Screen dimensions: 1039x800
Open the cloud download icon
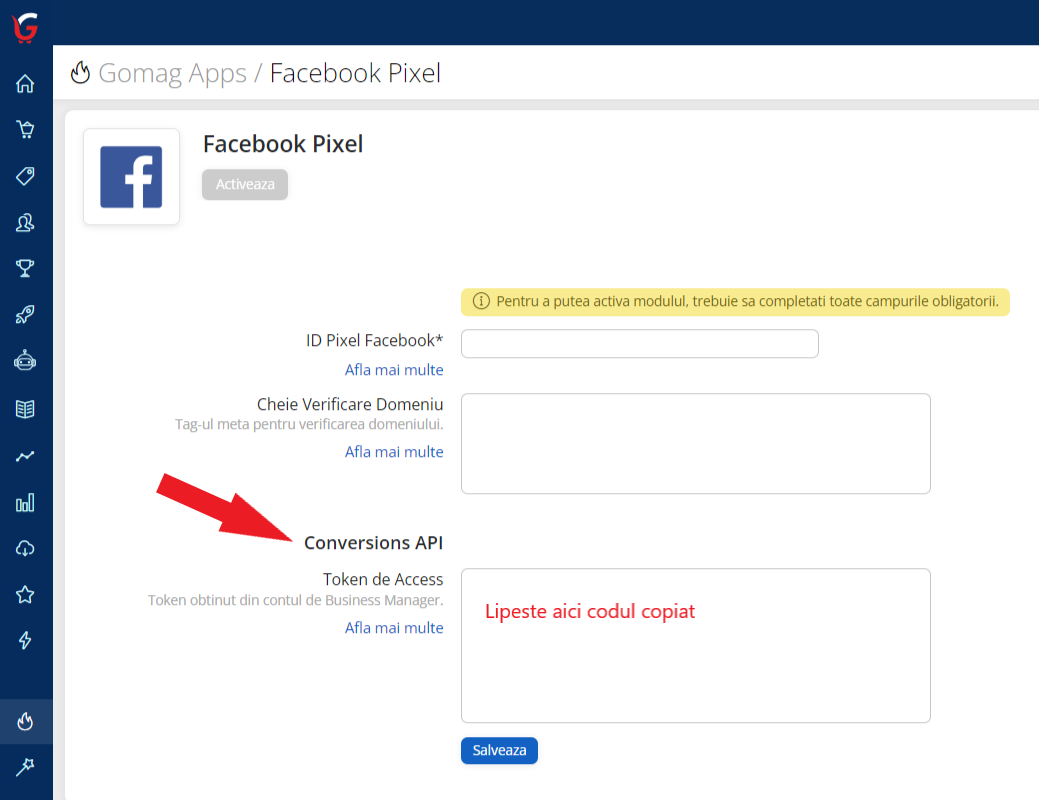(25, 547)
